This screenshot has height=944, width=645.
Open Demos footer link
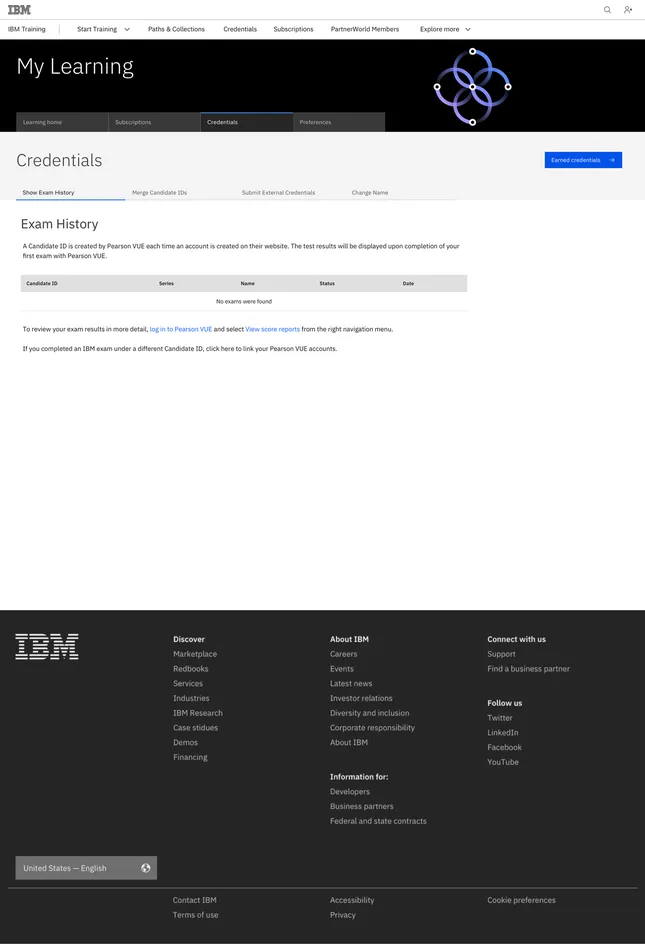(x=185, y=742)
